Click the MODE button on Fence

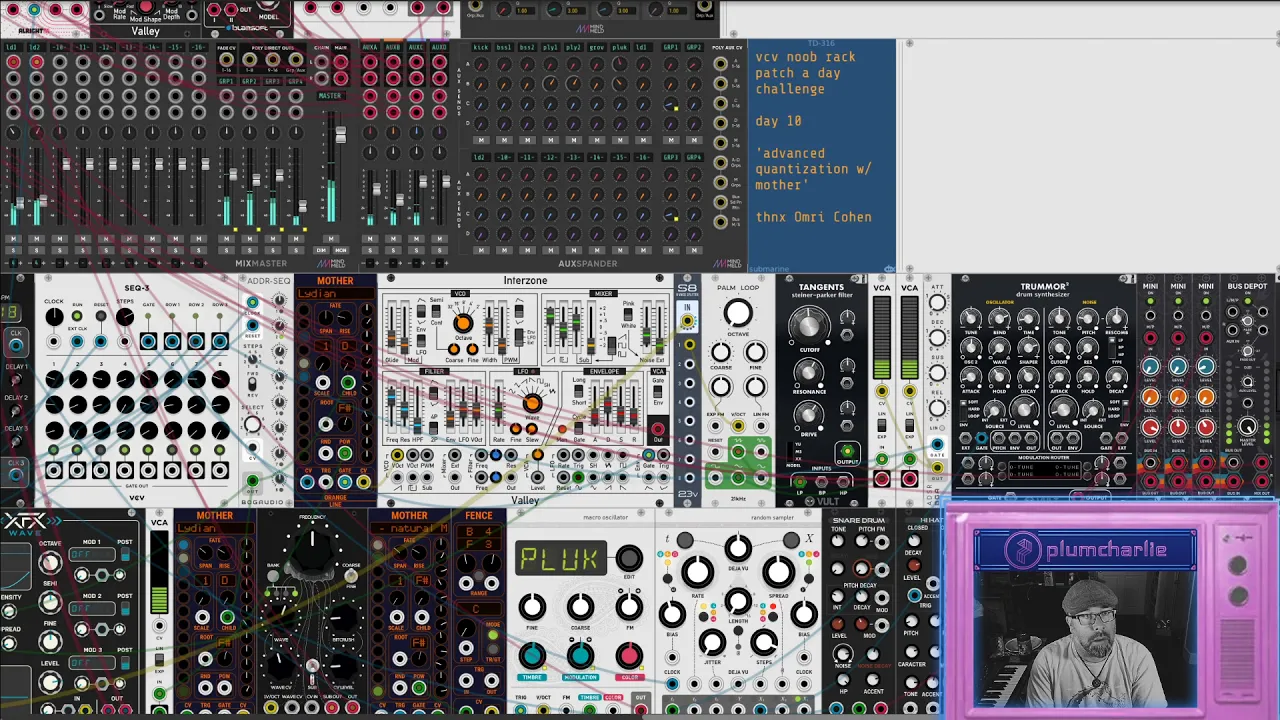pyautogui.click(x=493, y=634)
